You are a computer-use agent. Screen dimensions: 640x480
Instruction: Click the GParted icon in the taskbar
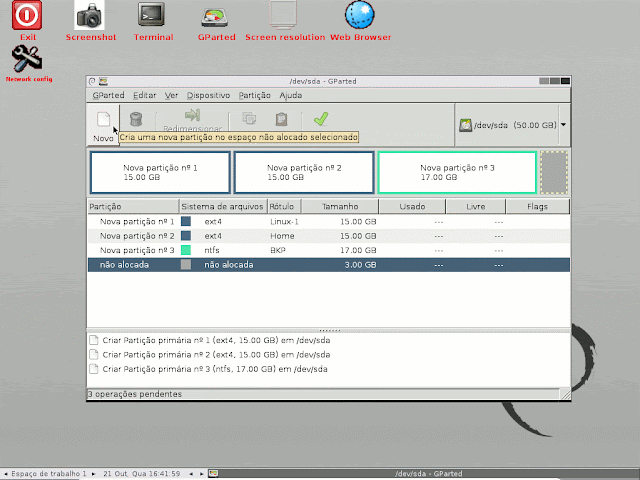pyautogui.click(x=213, y=473)
